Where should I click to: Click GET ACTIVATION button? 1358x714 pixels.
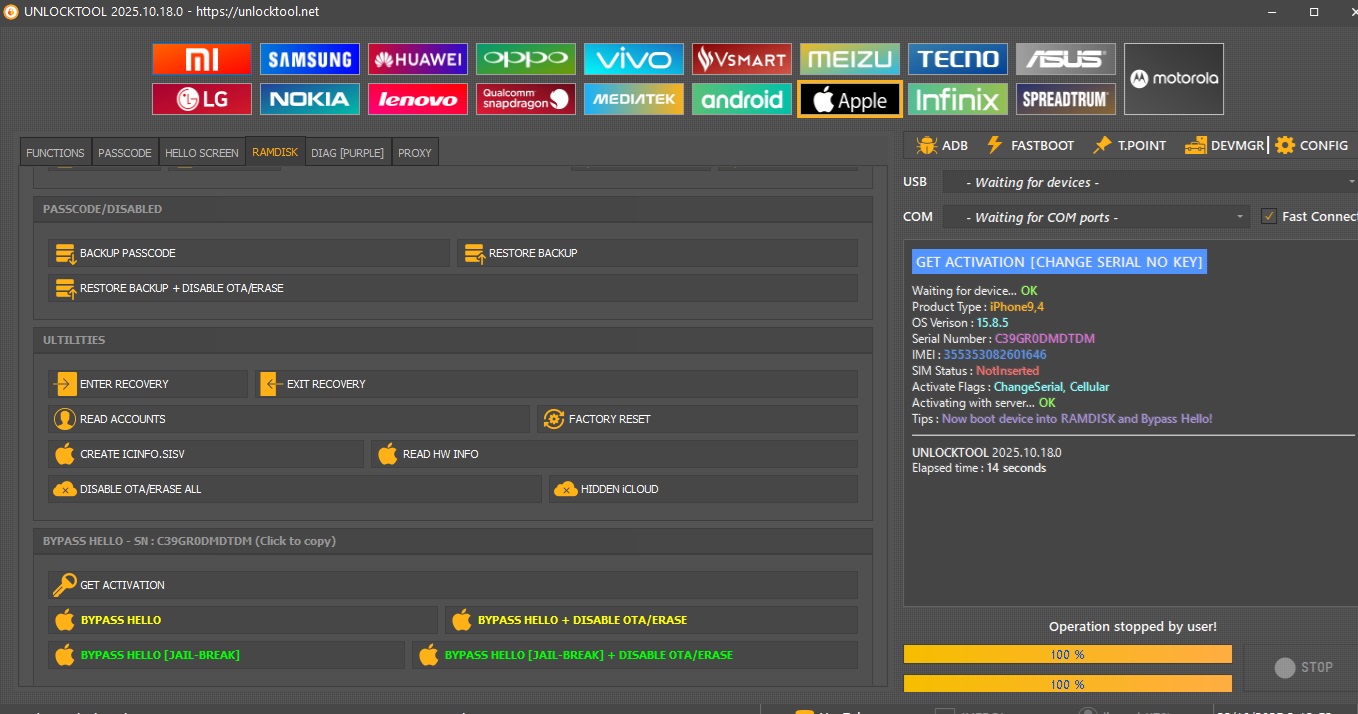tap(453, 585)
